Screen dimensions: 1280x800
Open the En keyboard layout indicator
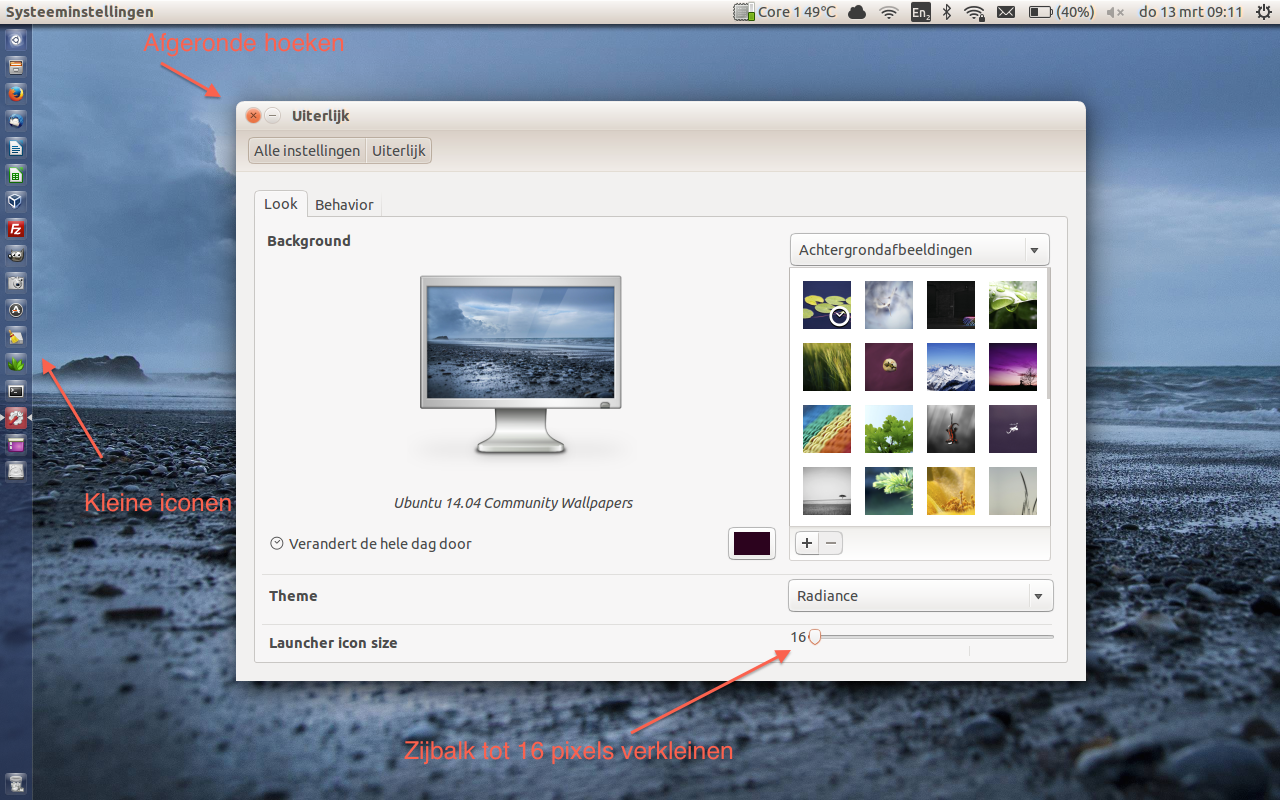(920, 12)
